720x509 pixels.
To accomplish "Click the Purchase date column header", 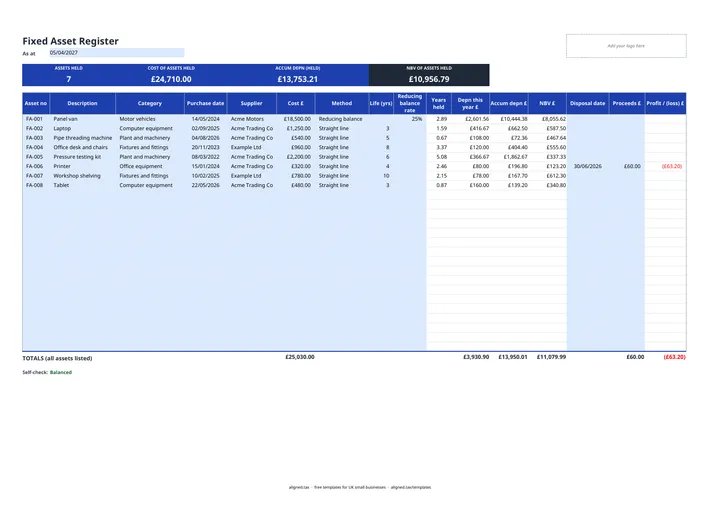I will click(x=206, y=103).
